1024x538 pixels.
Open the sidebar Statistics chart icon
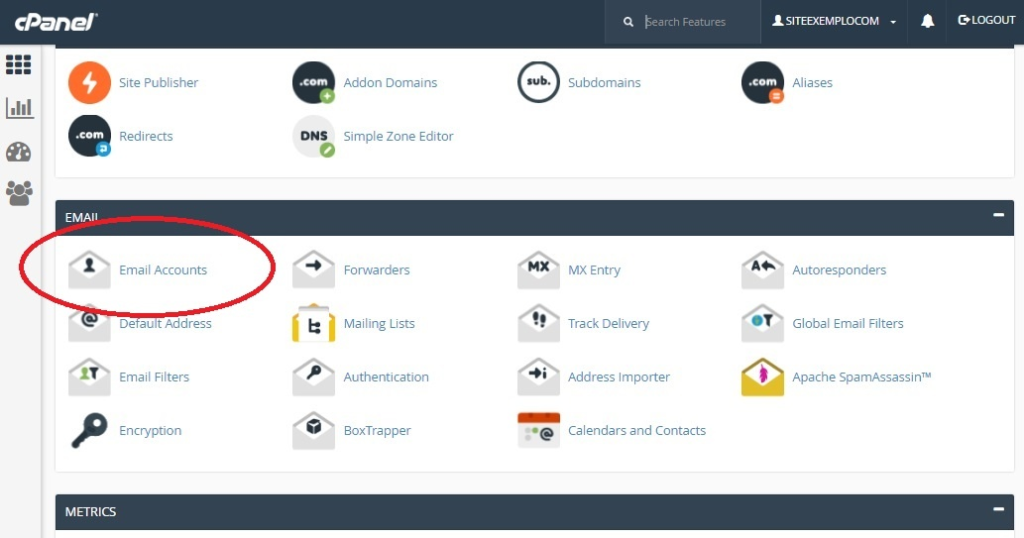(19, 108)
